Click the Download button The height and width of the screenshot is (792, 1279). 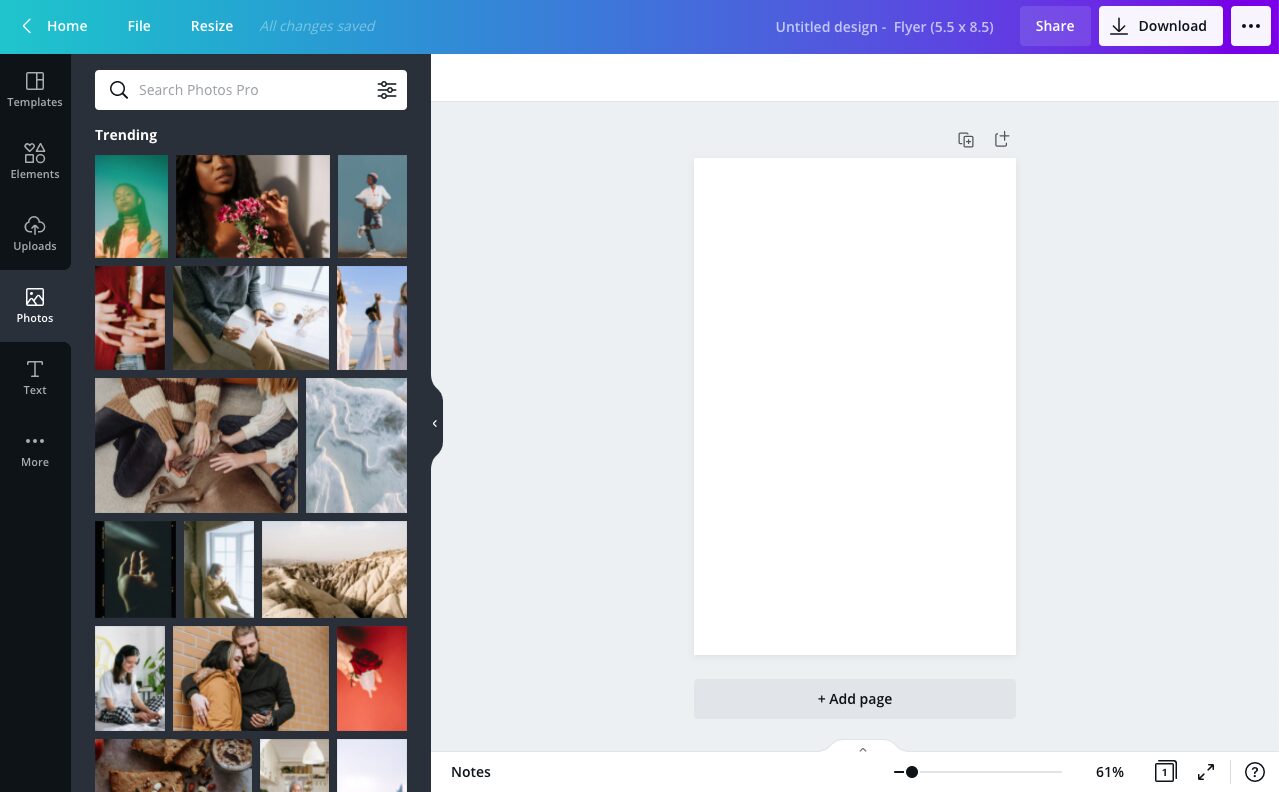point(1160,26)
